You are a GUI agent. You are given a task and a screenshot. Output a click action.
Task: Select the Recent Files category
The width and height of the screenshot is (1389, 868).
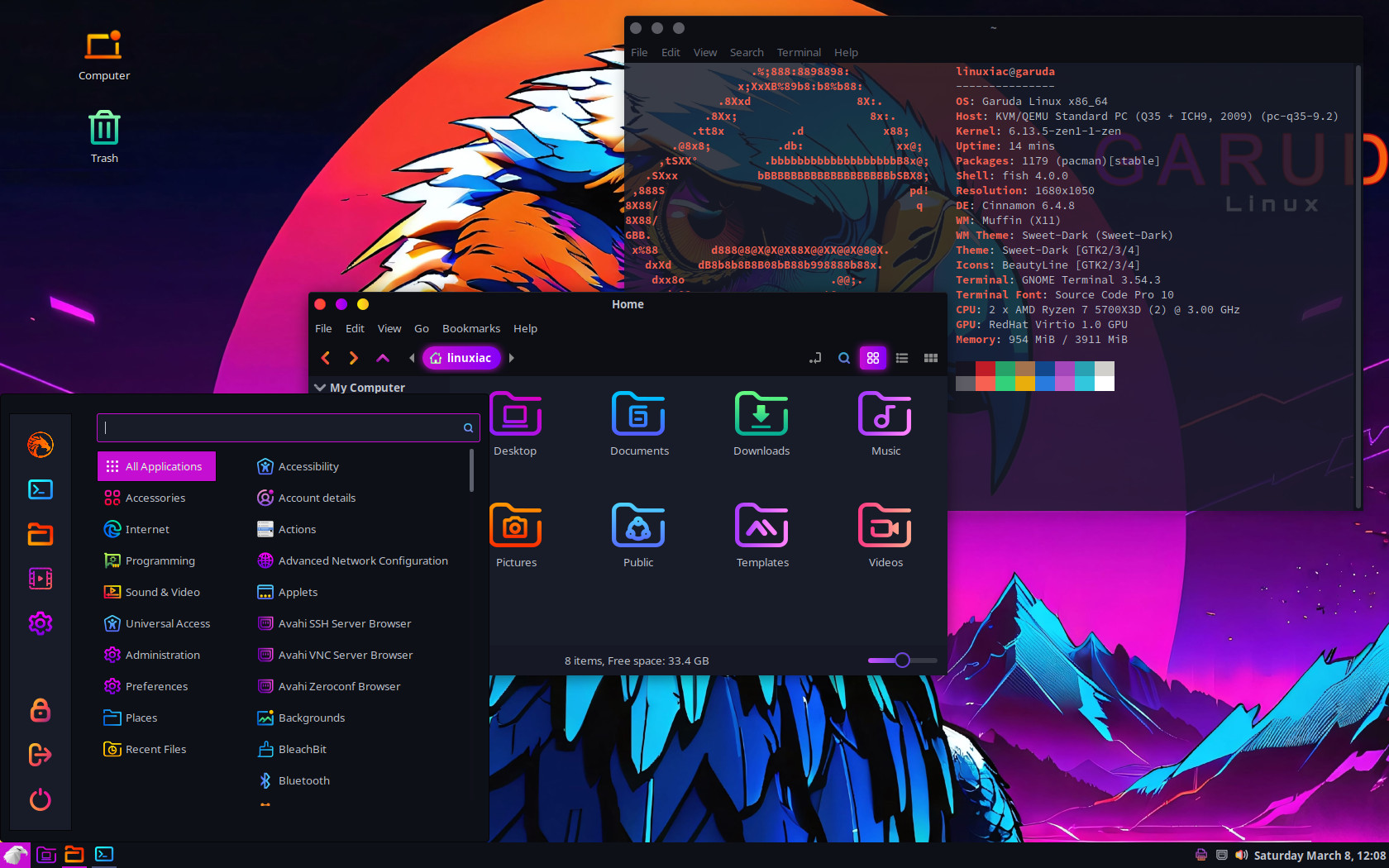(156, 749)
